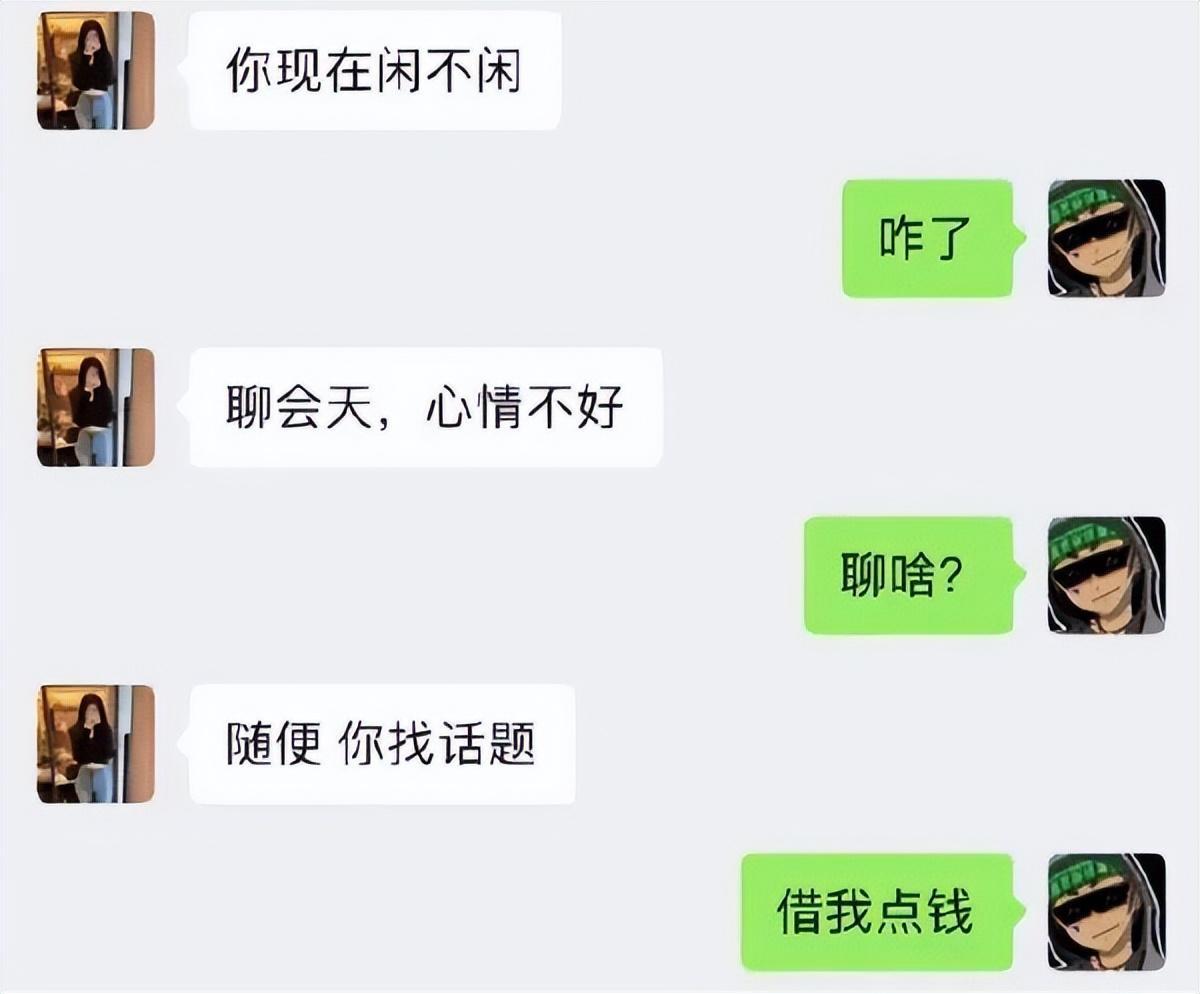Viewport: 1200px width, 994px height.
Task: Tap sunglasses avatar next to "咋了"
Action: tap(1106, 238)
